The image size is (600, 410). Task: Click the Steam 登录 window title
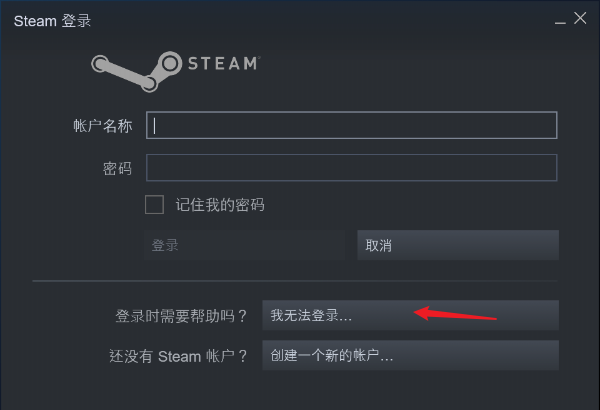point(52,21)
